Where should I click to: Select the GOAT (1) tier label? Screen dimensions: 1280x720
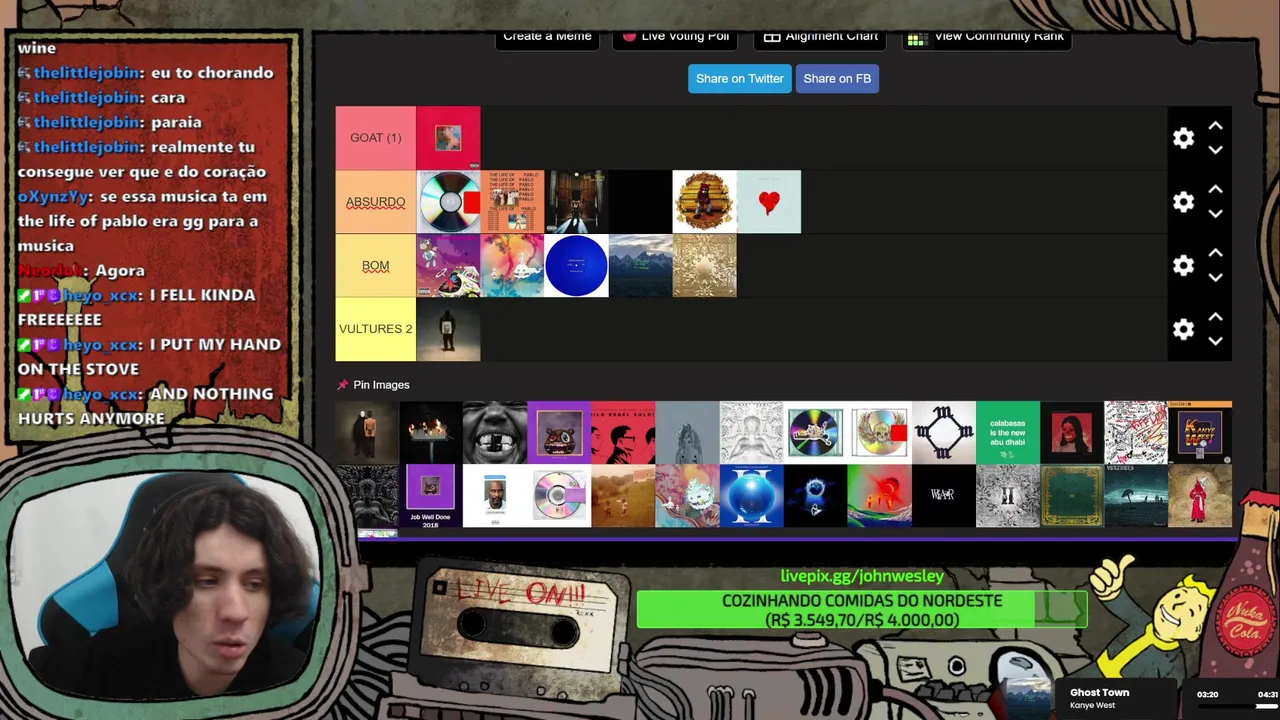tap(376, 138)
